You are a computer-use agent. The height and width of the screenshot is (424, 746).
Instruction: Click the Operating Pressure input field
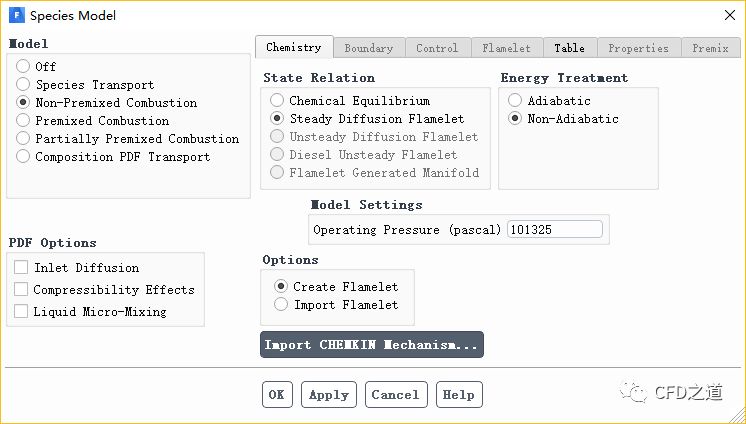[x=555, y=230]
